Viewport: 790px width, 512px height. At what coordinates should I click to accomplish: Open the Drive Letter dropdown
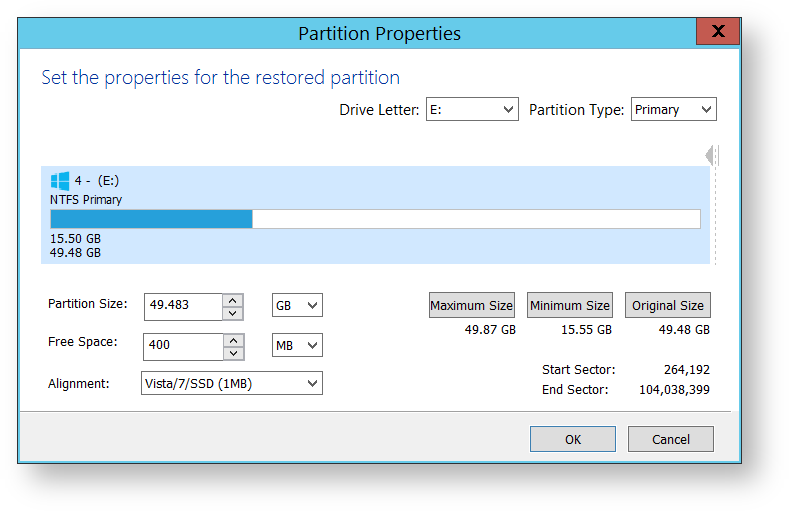[x=472, y=109]
